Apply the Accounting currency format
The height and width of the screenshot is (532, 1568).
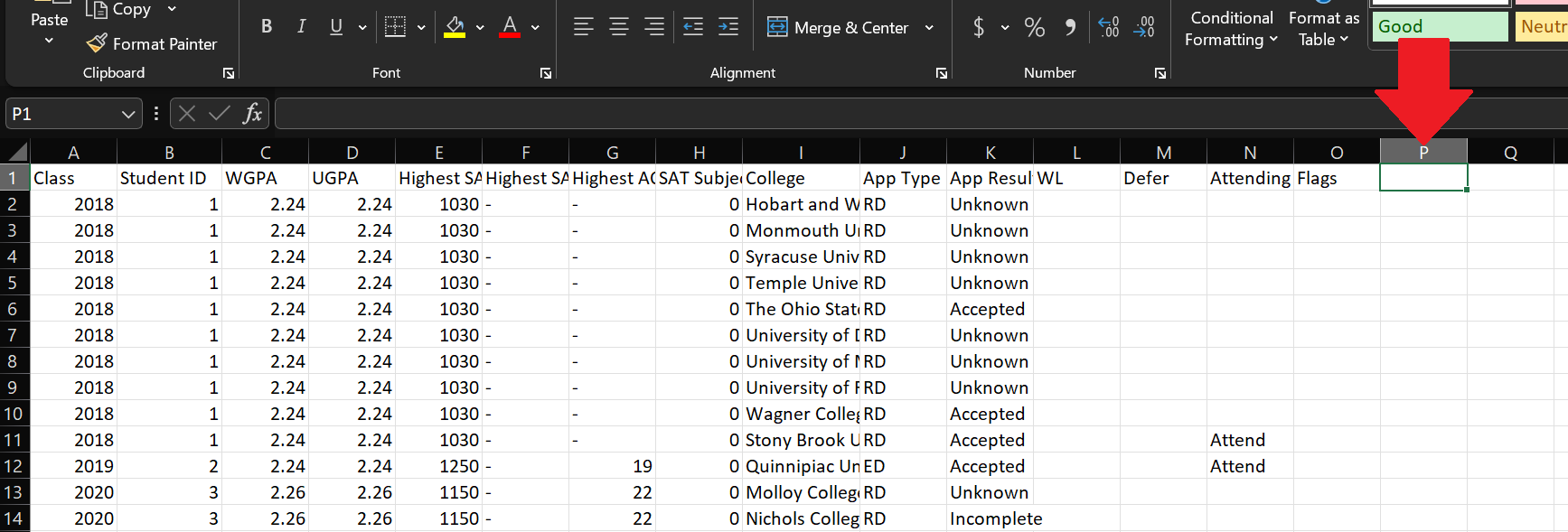click(x=979, y=27)
